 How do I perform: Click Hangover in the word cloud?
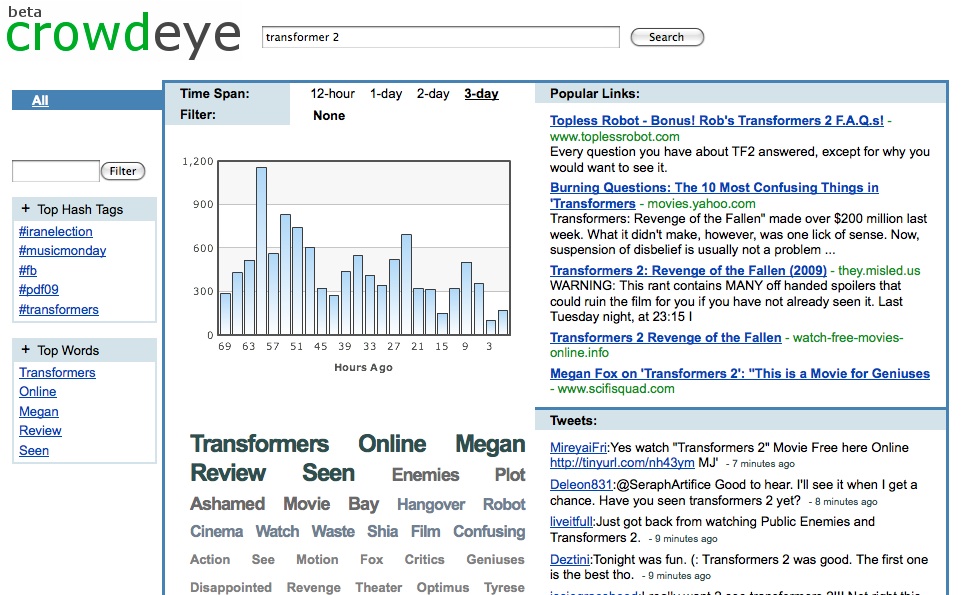pos(431,505)
